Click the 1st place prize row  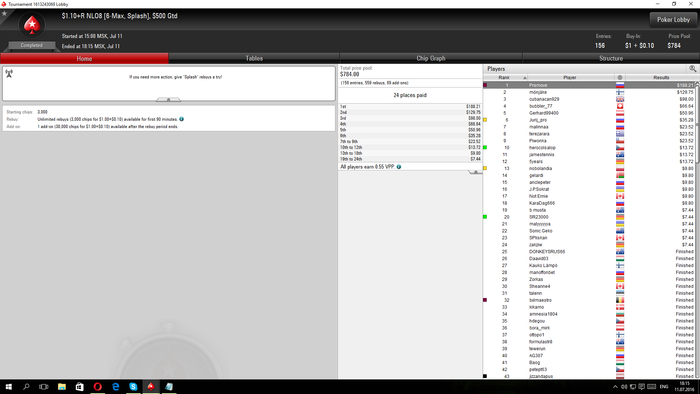click(x=410, y=107)
